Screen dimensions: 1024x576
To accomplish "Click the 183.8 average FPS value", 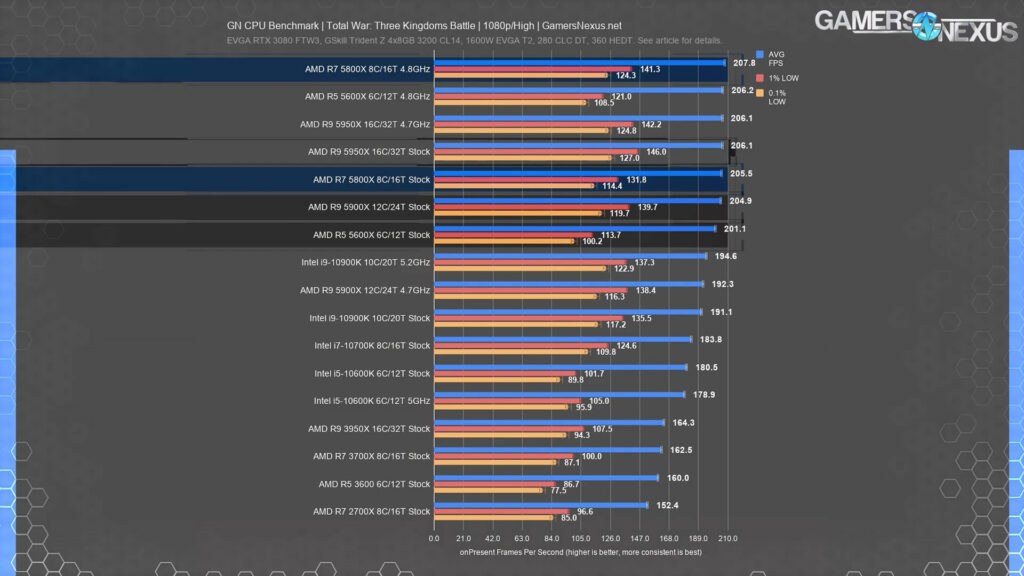I will pos(711,340).
